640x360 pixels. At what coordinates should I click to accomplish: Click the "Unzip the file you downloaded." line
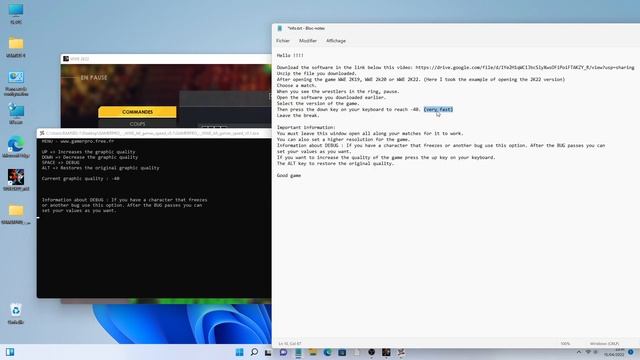coord(317,73)
